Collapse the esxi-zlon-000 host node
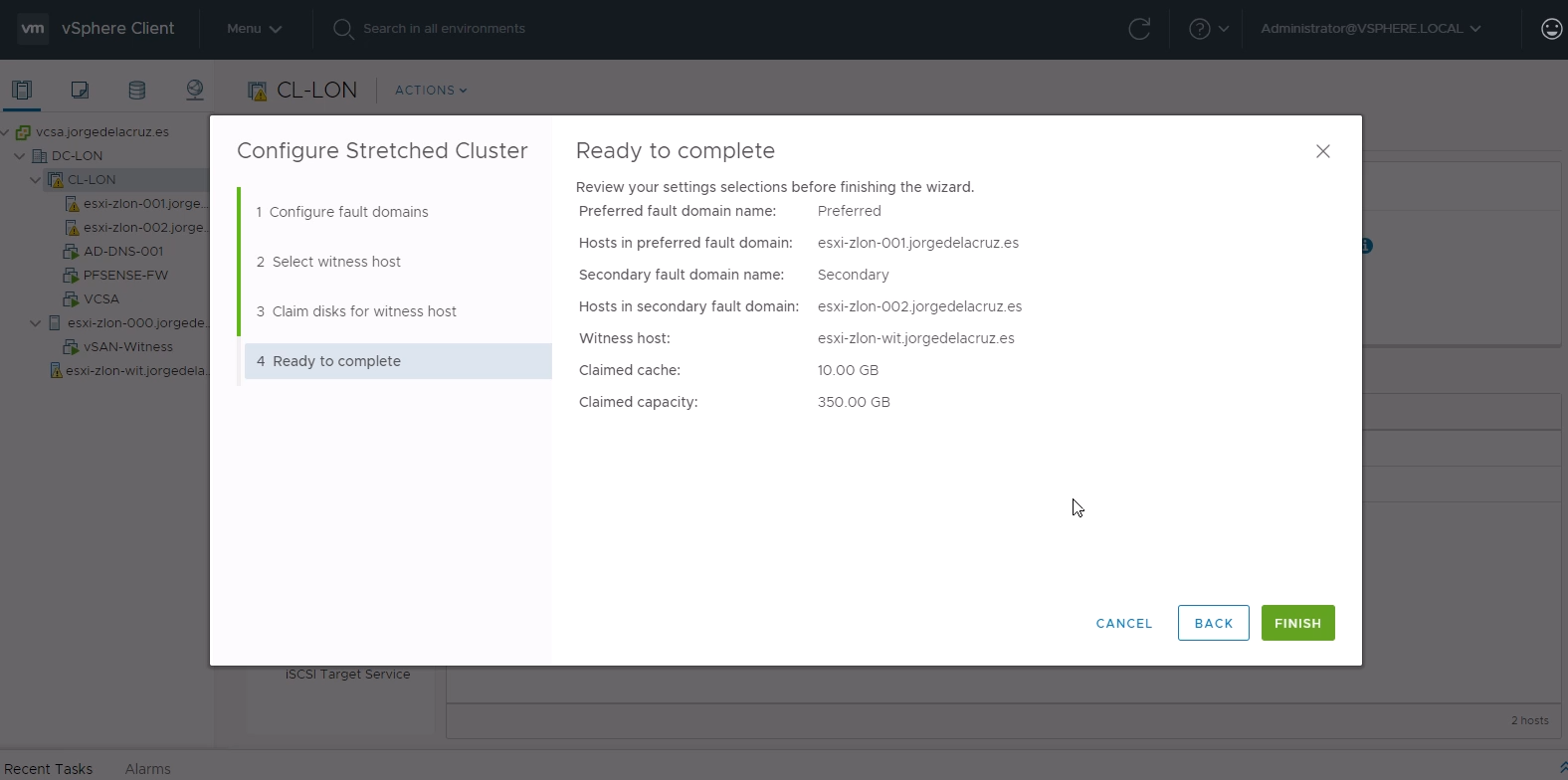 35,322
